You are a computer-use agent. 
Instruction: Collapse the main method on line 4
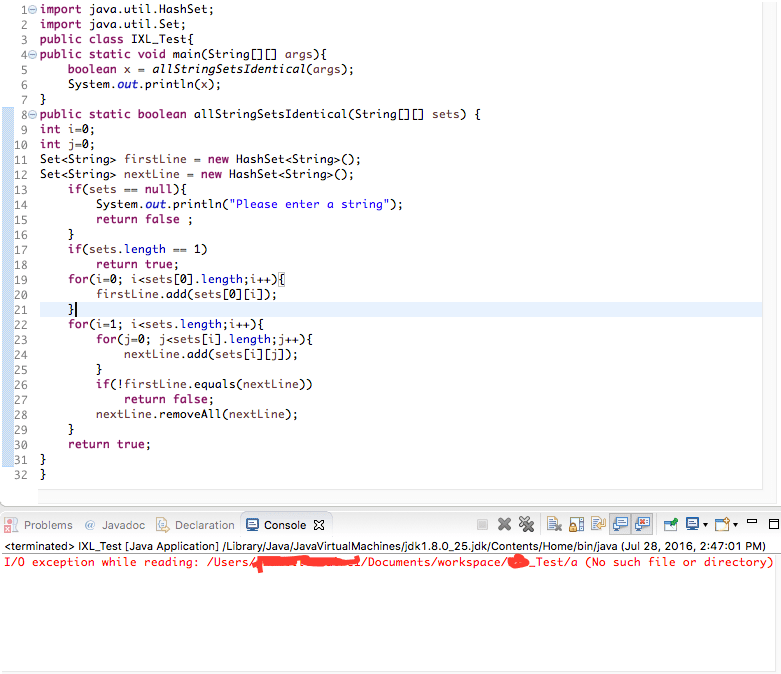pos(32,54)
